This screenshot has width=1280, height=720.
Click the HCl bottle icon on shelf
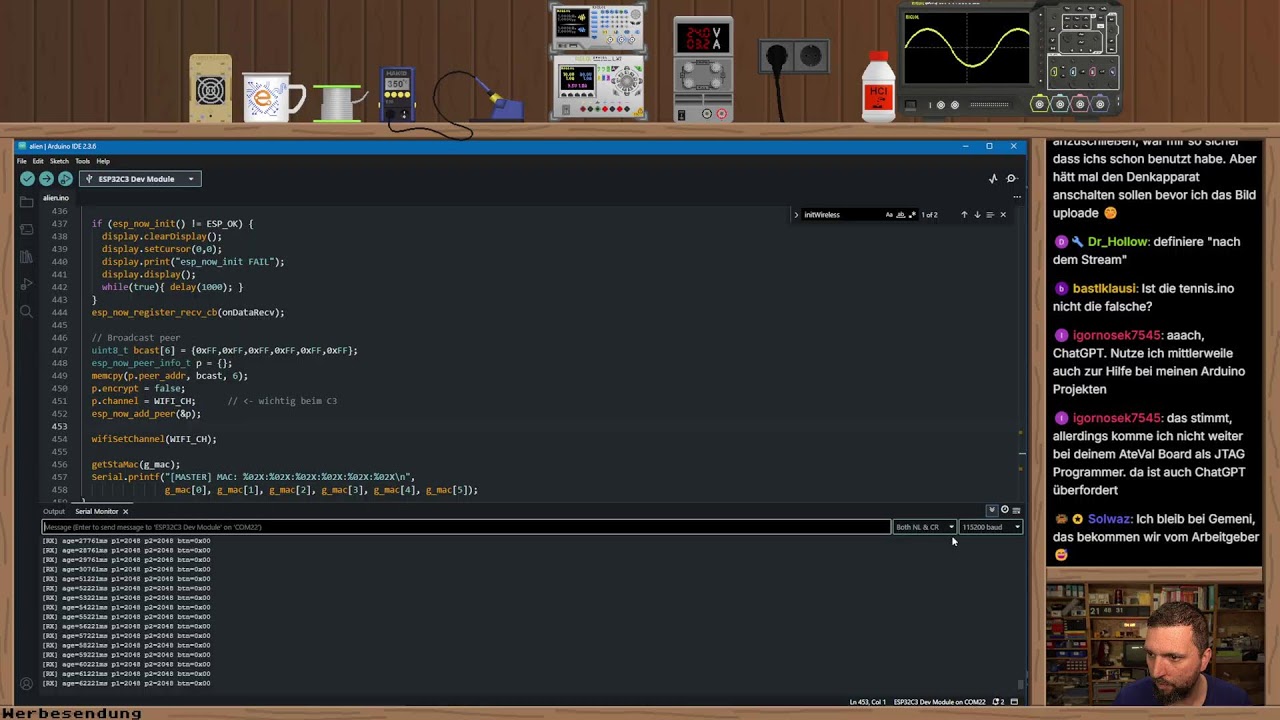(878, 87)
